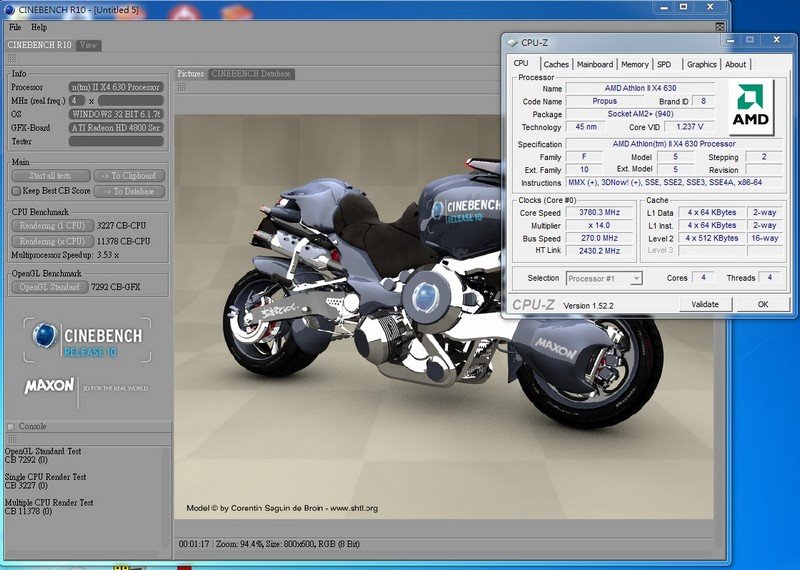
Task: Click the CINEBENCH Release 10 logo in the left panel
Action: 87,341
